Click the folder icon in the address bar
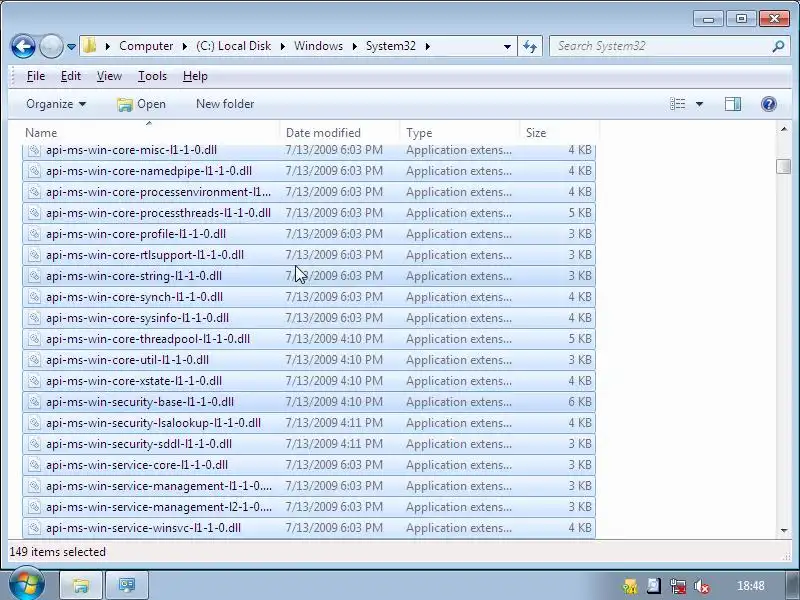Screen dimensions: 800x600 89,46
